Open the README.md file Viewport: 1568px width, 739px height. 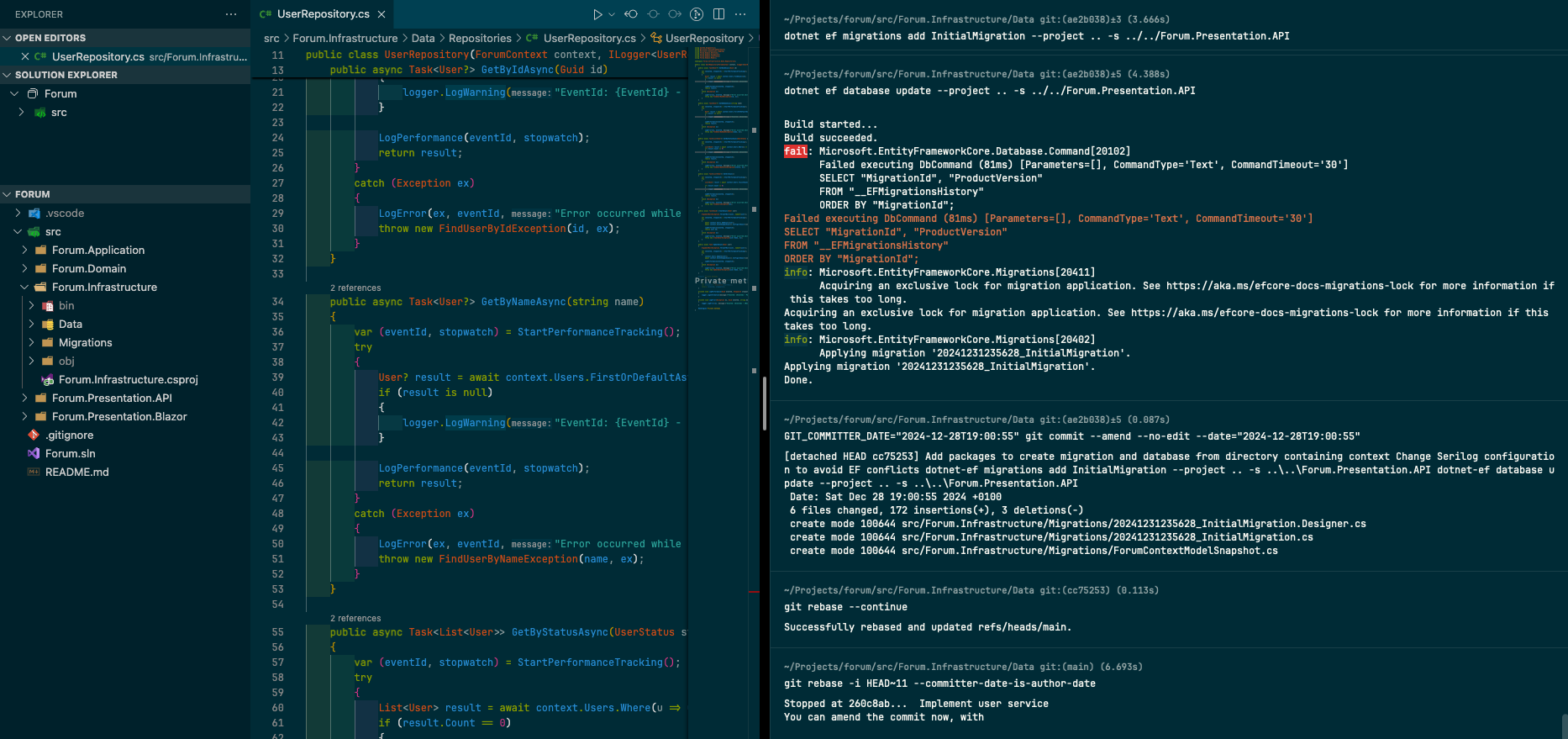76,472
